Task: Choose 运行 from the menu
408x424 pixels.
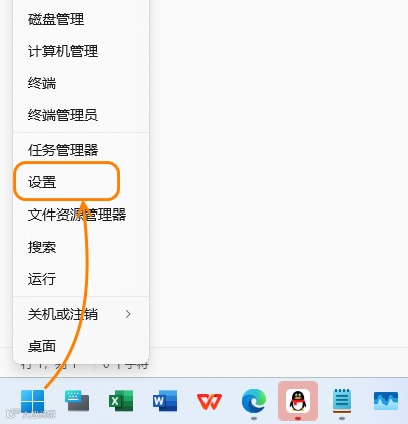Action: 81,279
